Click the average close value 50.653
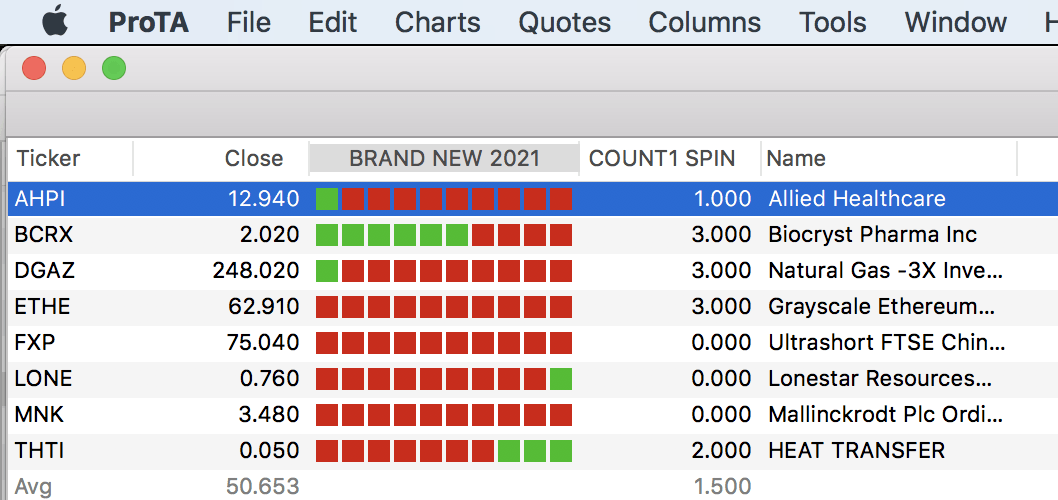The image size is (1058, 500). (x=262, y=486)
